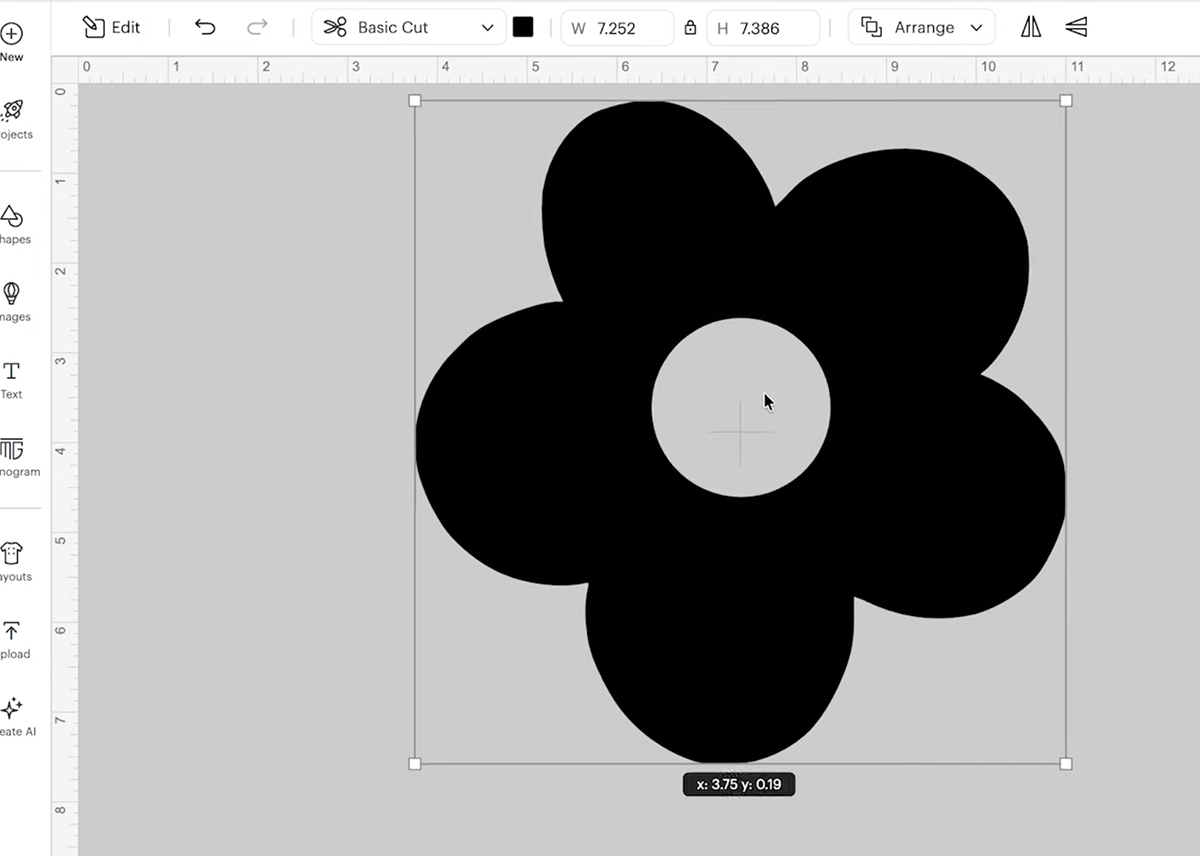Image resolution: width=1200 pixels, height=856 pixels.
Task: Open the New project button in sidebar
Action: click(x=11, y=42)
